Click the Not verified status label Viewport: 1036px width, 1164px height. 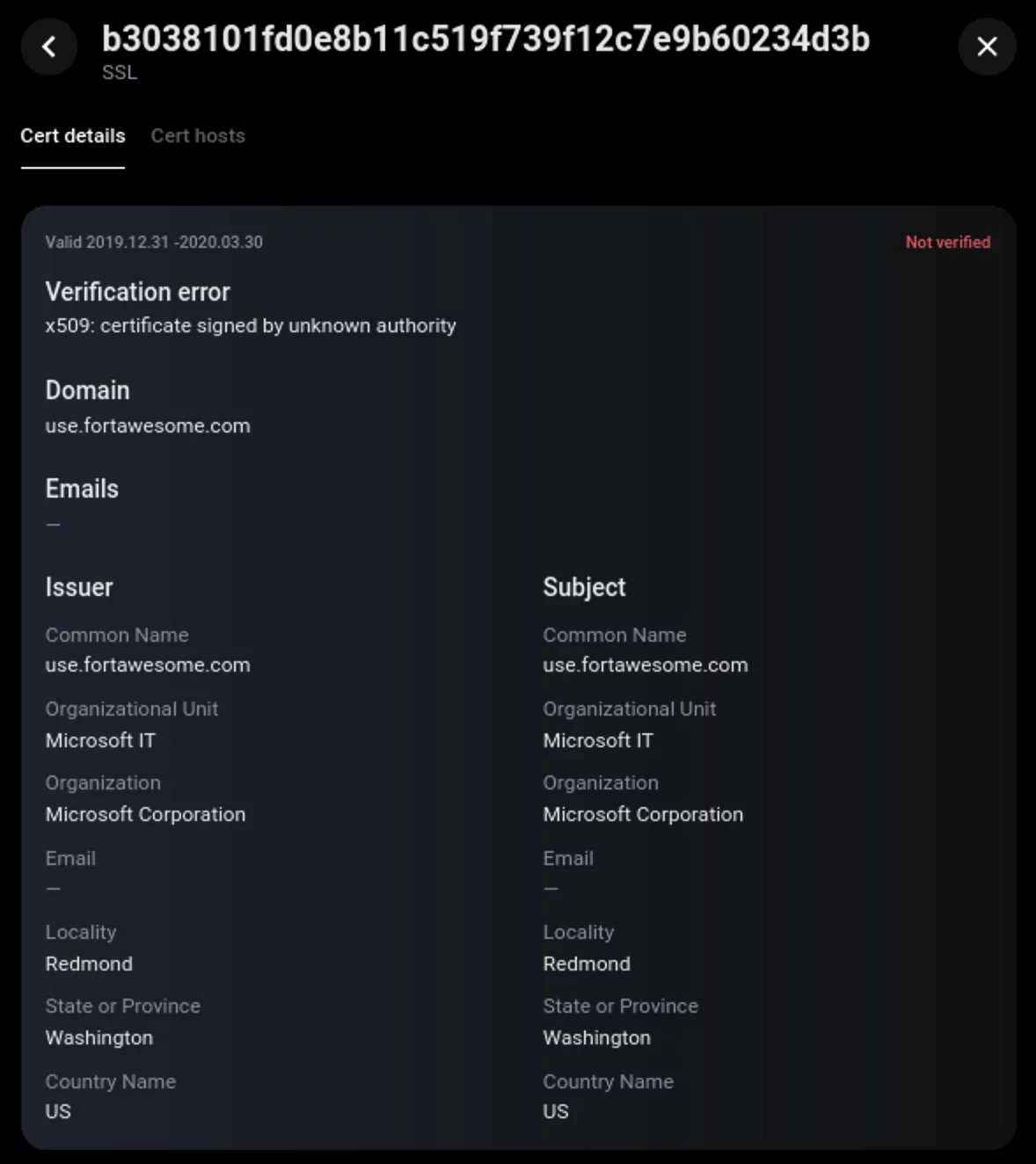[947, 242]
